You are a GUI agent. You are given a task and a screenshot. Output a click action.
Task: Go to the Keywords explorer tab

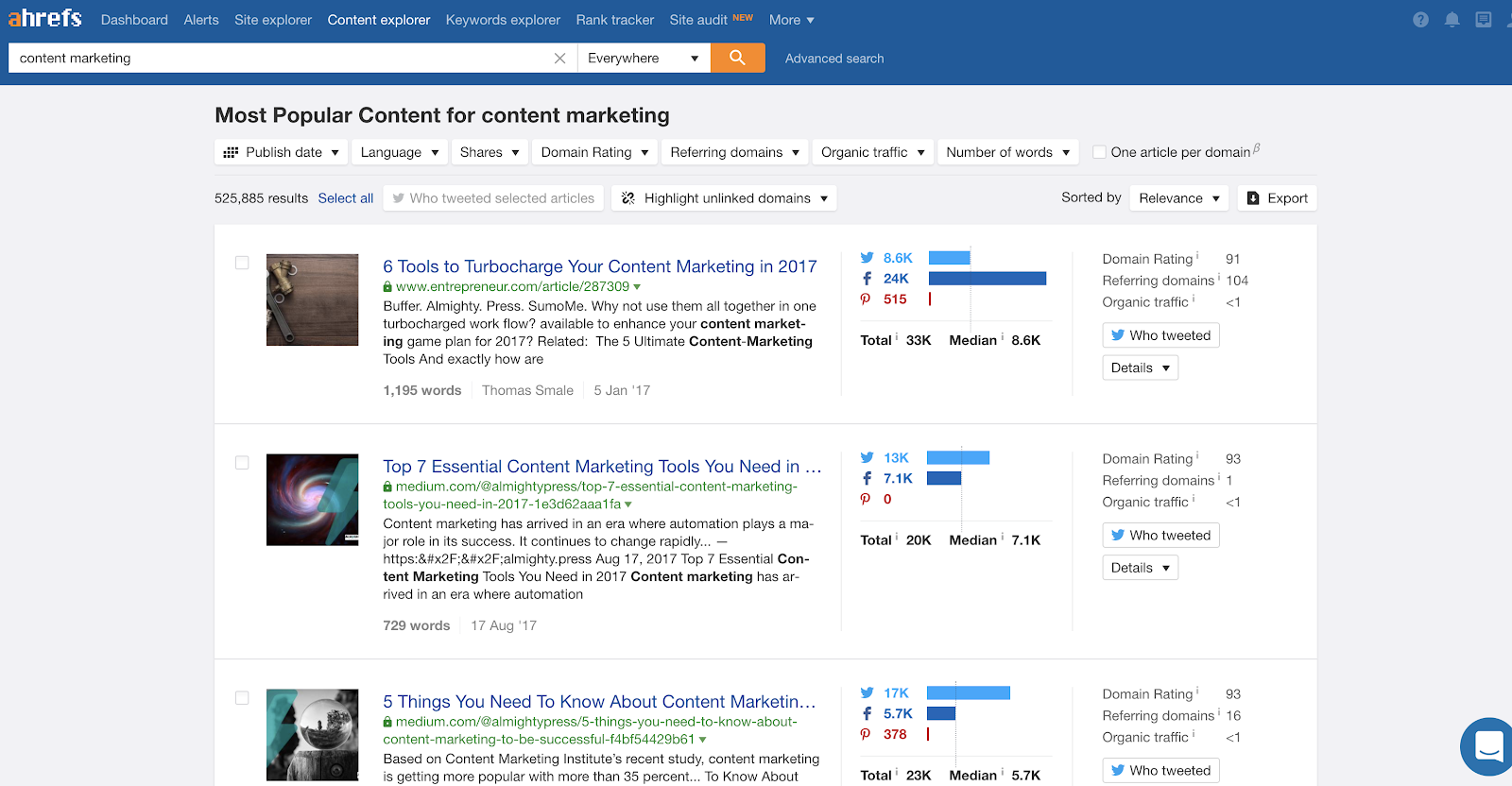[x=503, y=20]
